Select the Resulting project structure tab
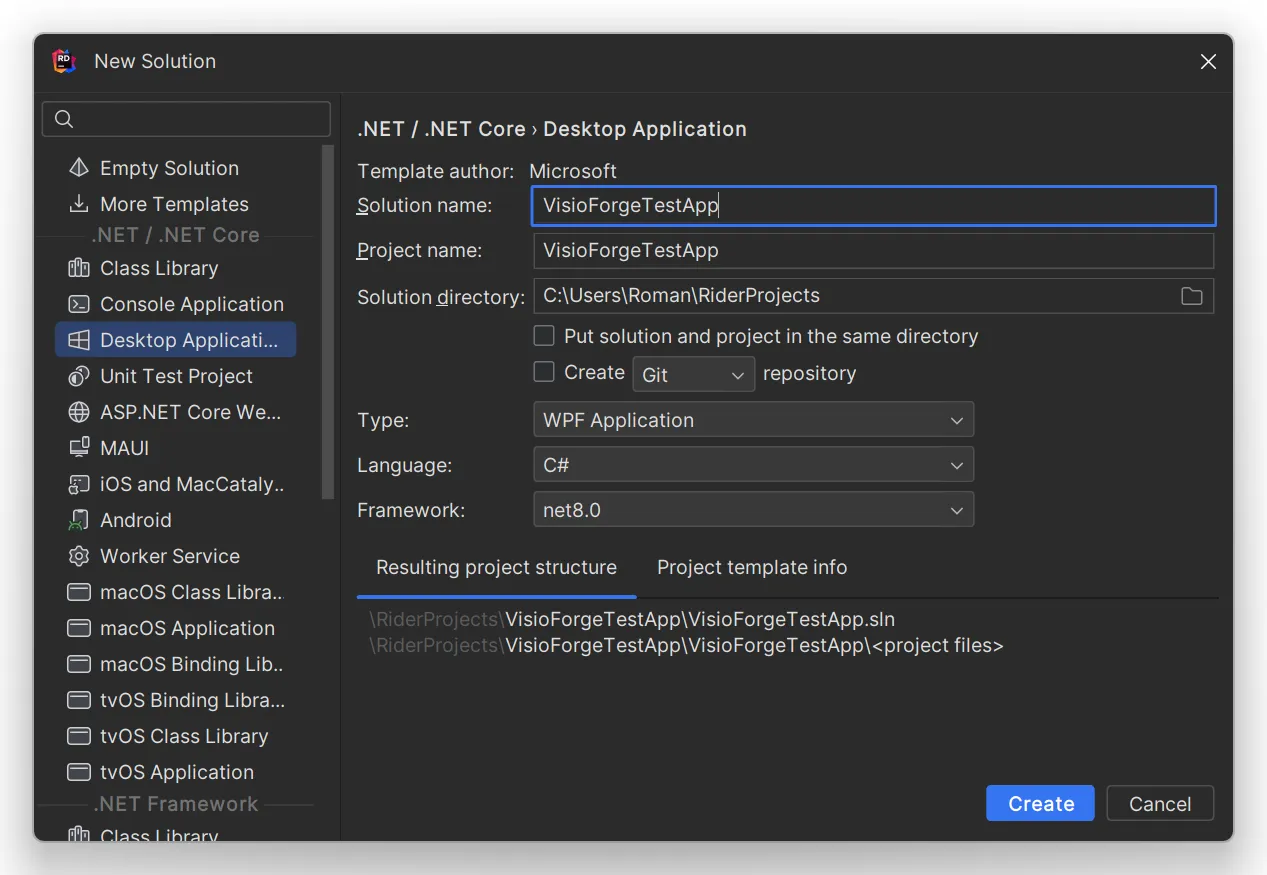 pos(495,567)
